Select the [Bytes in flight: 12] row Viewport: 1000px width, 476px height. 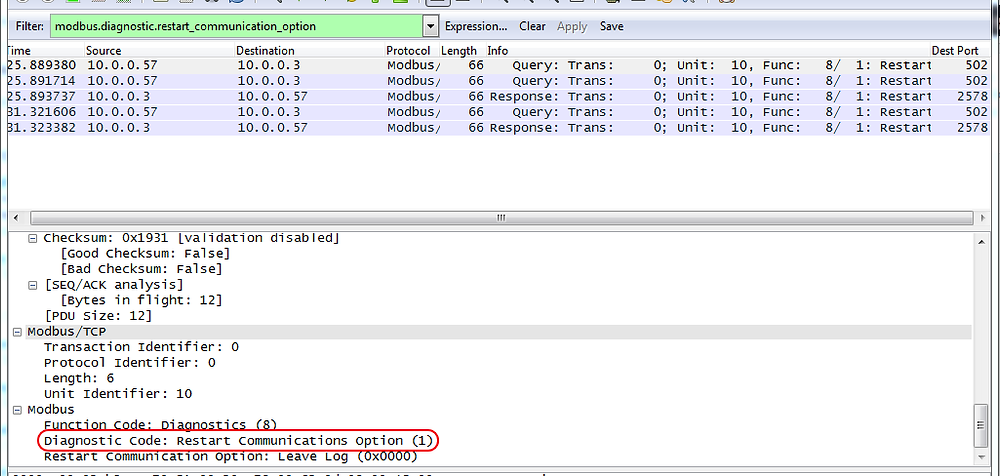(x=141, y=300)
